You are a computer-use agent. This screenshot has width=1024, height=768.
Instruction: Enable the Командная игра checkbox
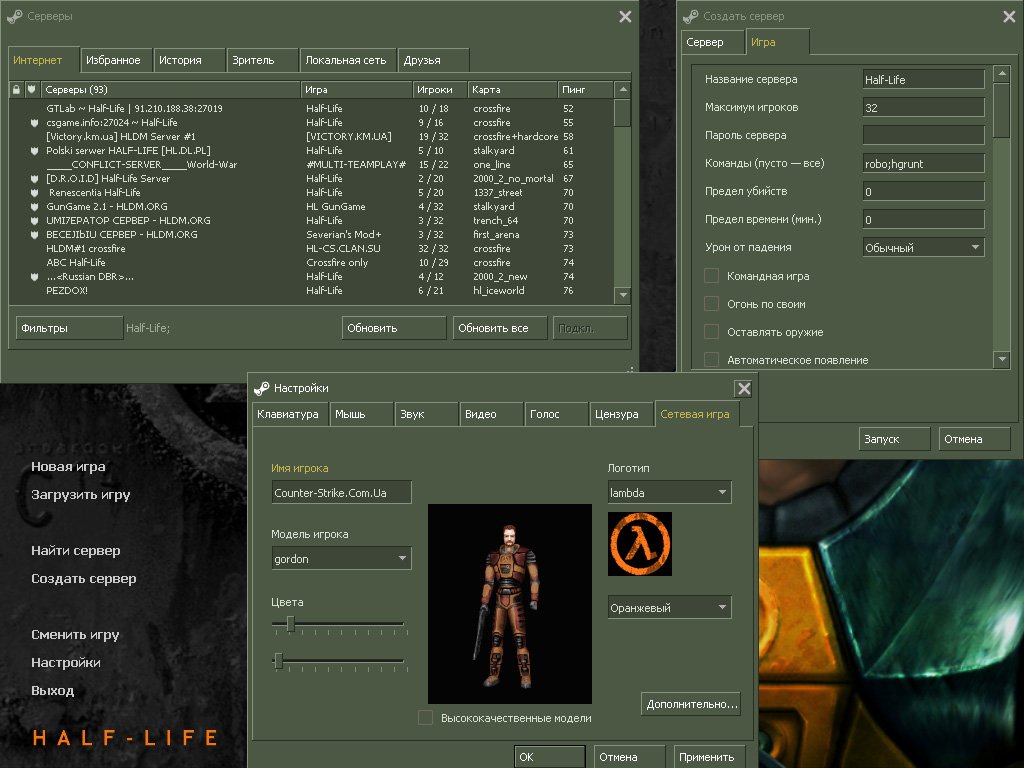pos(713,276)
